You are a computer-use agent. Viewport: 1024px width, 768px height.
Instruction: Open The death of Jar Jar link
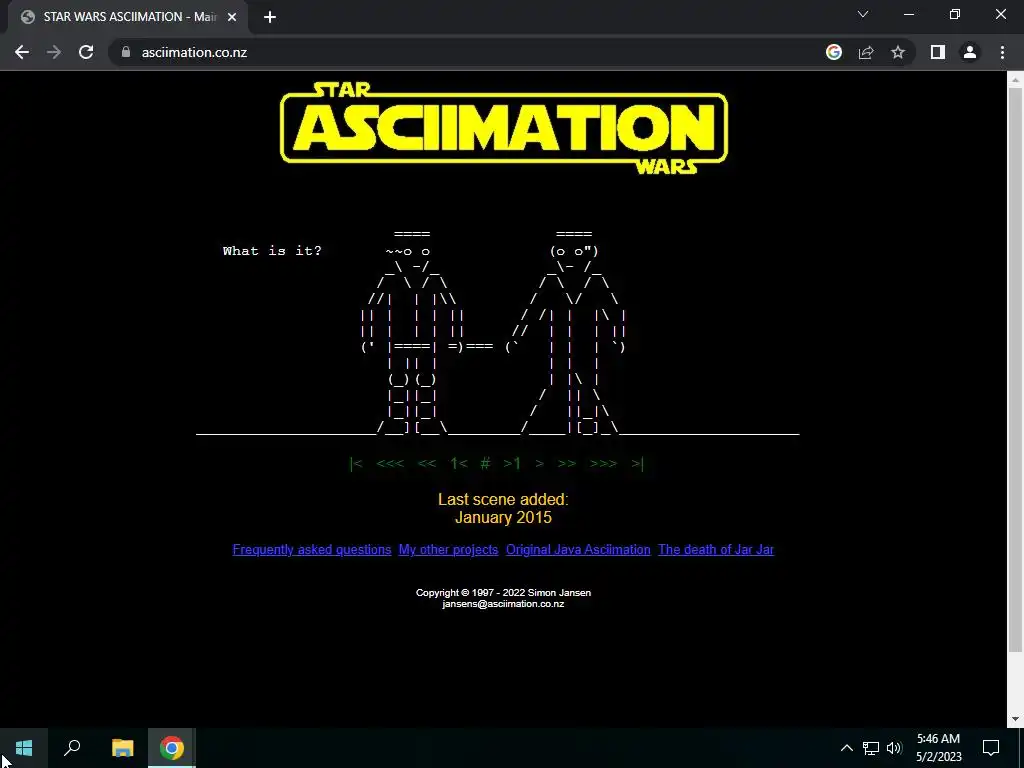coord(716,550)
